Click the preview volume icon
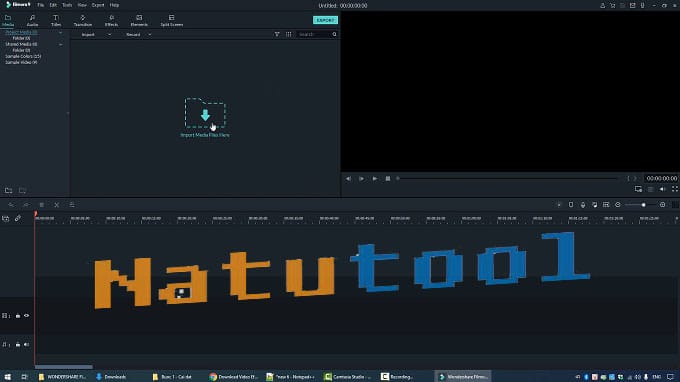 point(663,189)
